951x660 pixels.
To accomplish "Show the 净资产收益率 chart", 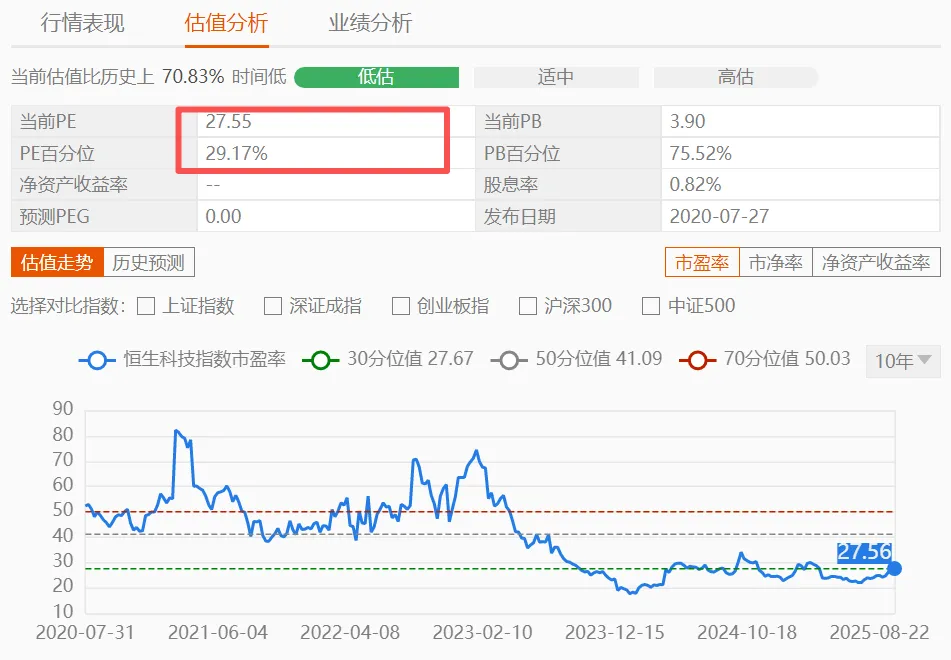I will click(x=876, y=263).
